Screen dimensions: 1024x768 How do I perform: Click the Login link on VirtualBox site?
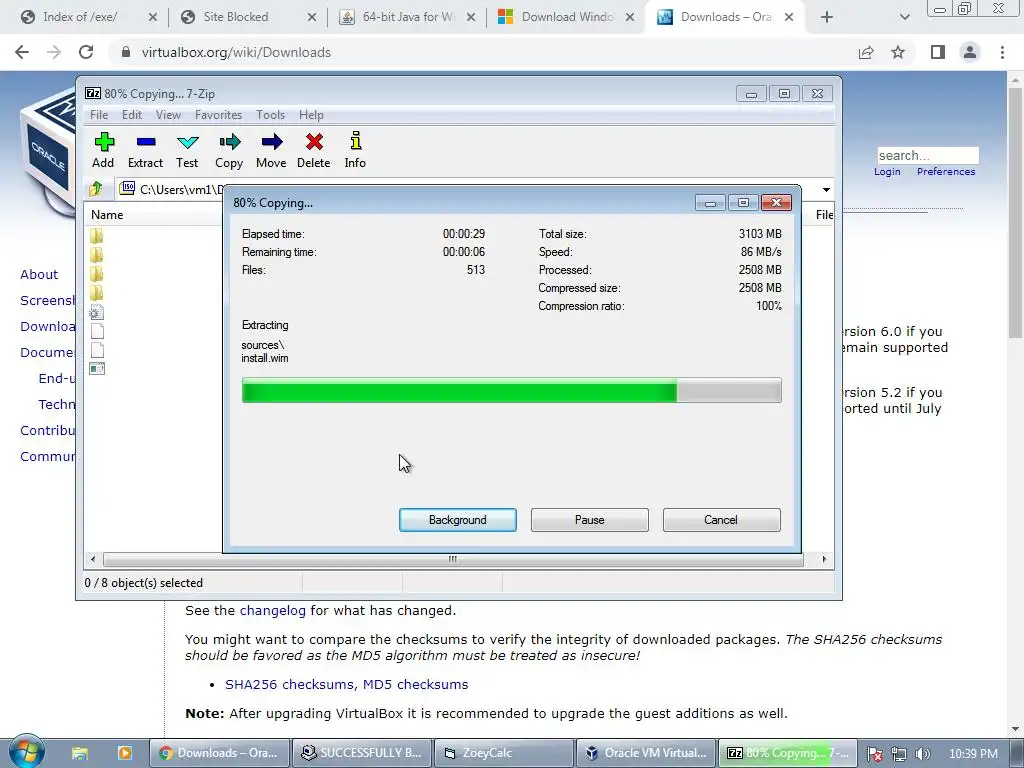887,172
